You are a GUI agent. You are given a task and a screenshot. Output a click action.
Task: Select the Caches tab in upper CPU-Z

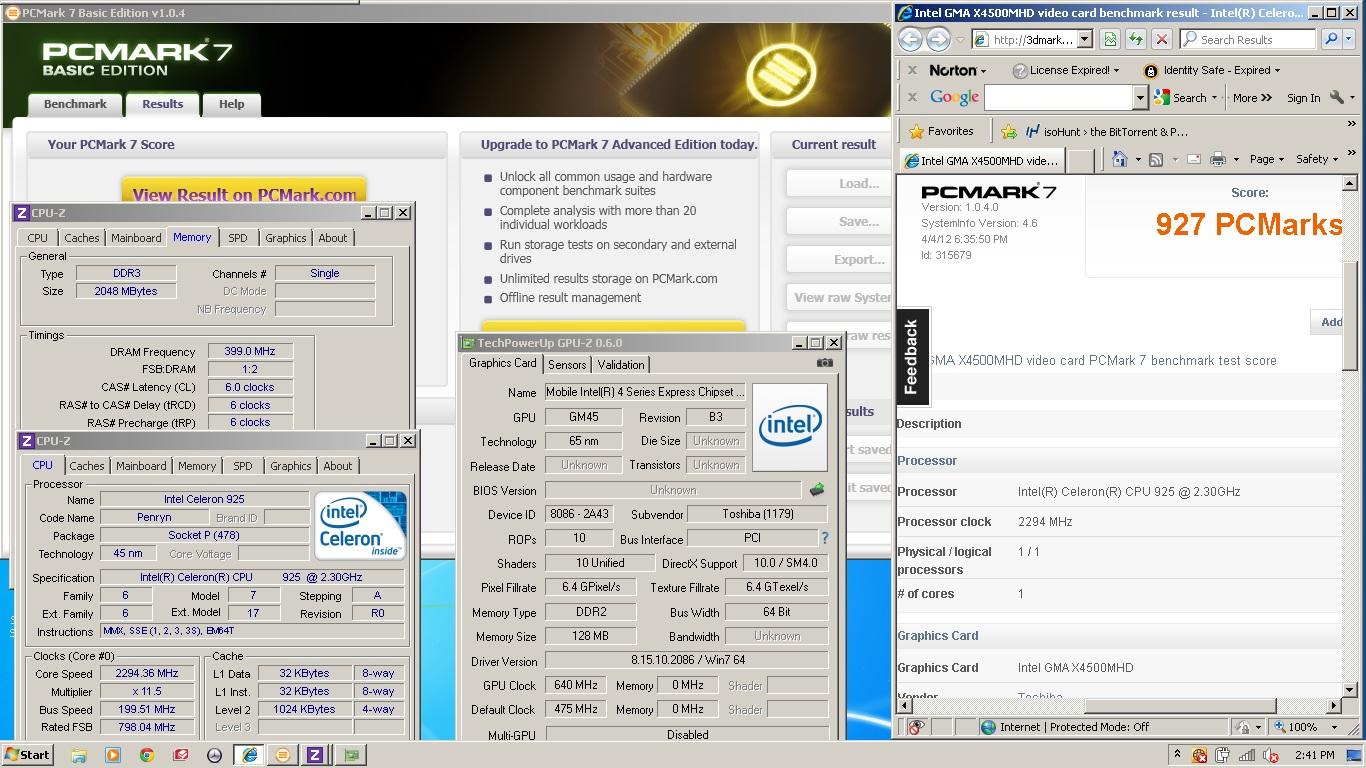click(x=82, y=238)
